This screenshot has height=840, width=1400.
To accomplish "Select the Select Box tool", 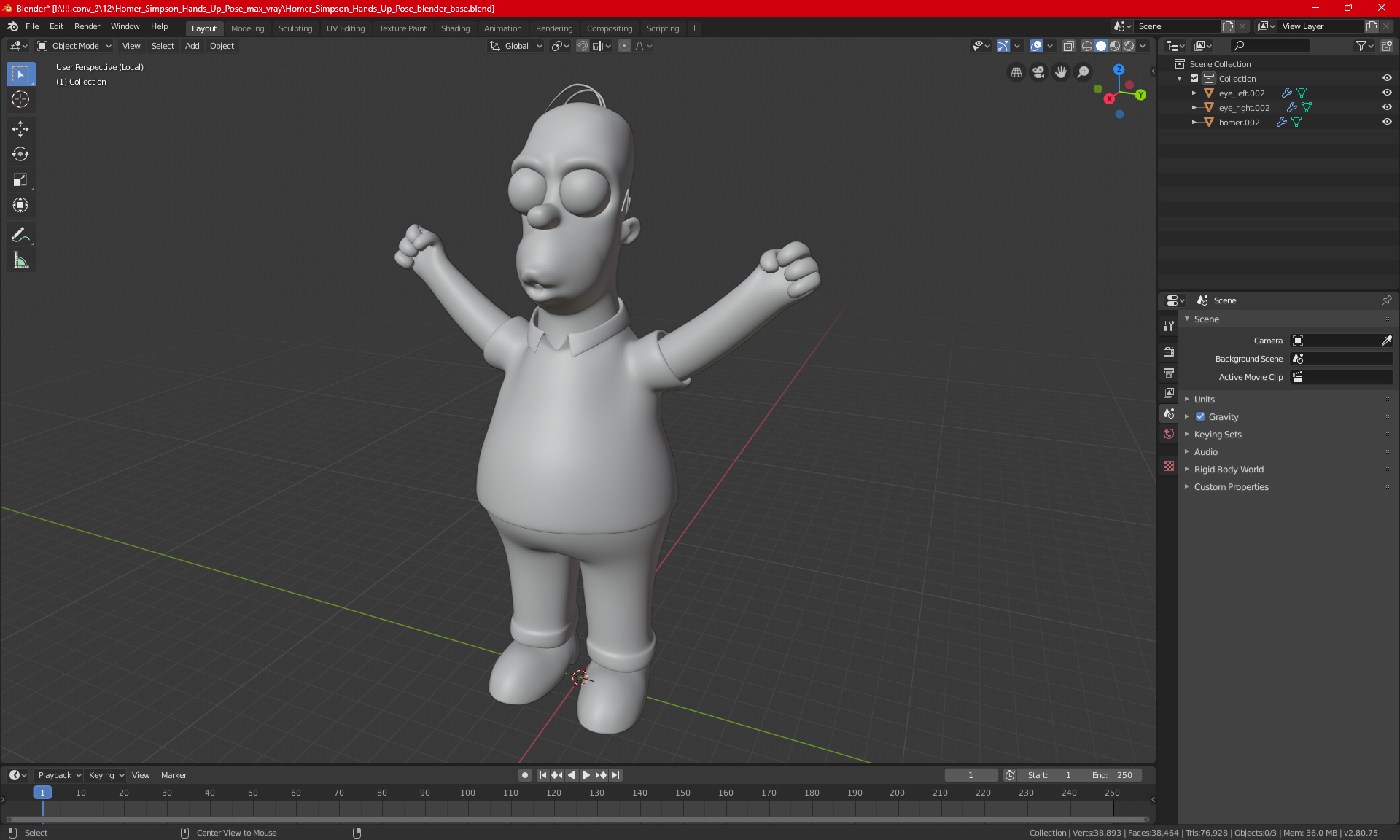I will pyautogui.click(x=20, y=74).
